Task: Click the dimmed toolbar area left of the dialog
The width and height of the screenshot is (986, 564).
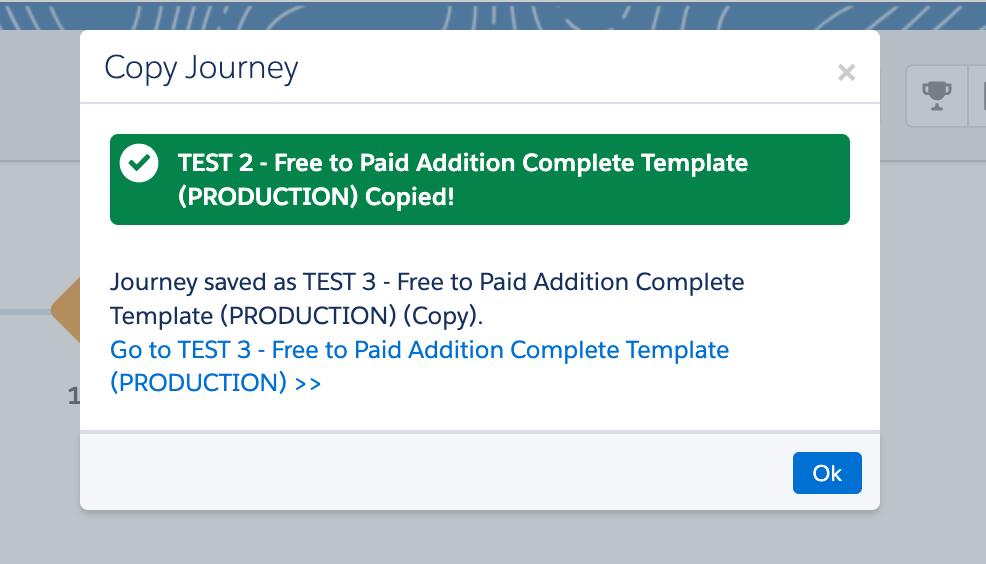Action: pyautogui.click(x=40, y=100)
